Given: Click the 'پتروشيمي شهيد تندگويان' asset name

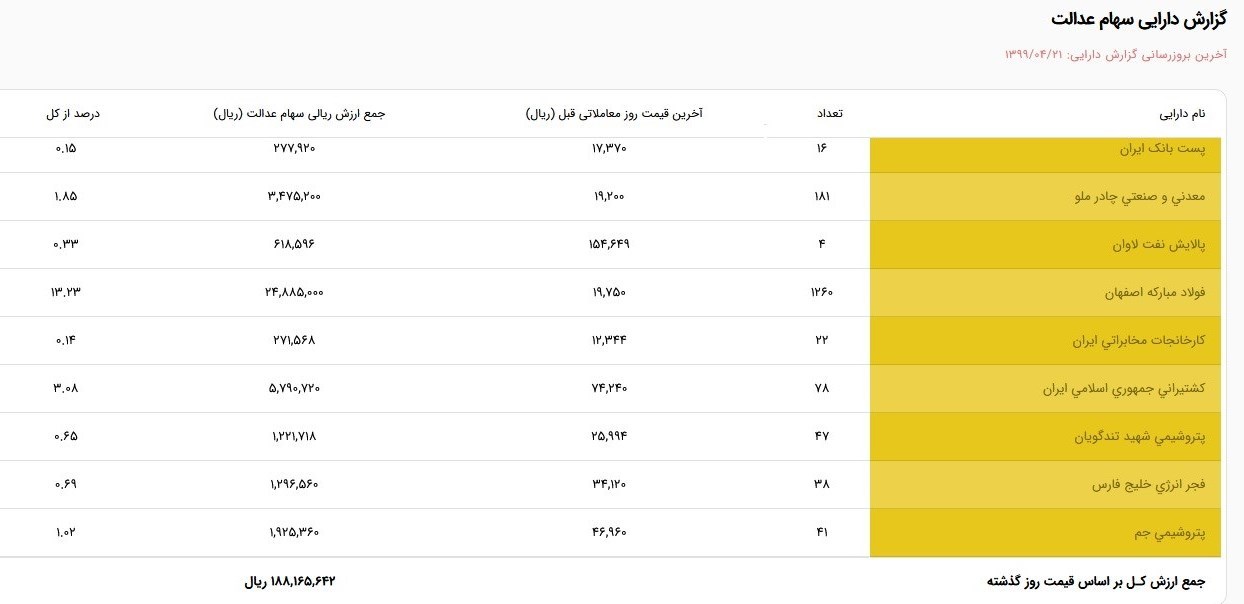Looking at the screenshot, I should pos(1140,437).
